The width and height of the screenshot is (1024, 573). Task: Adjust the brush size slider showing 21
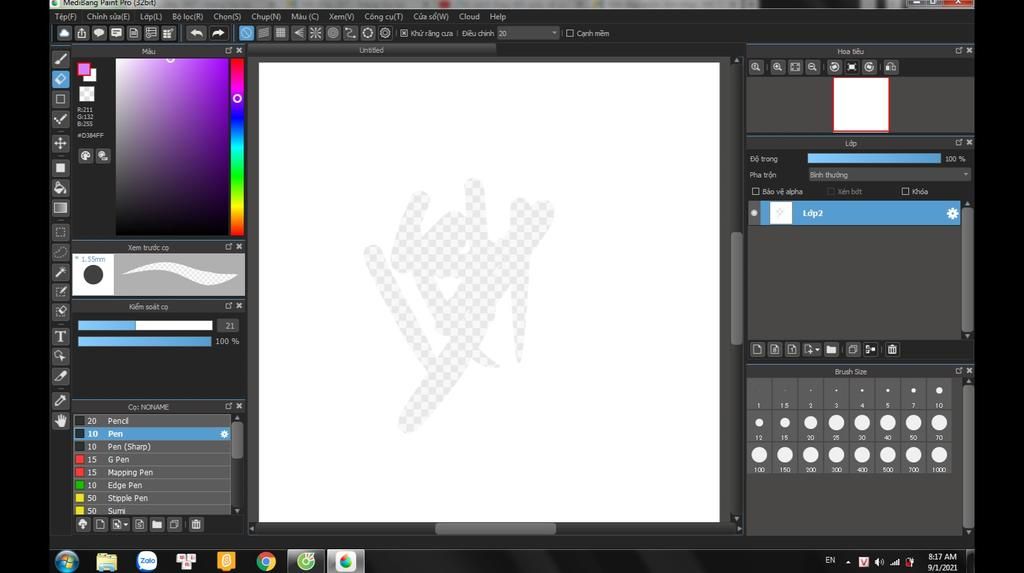145,325
